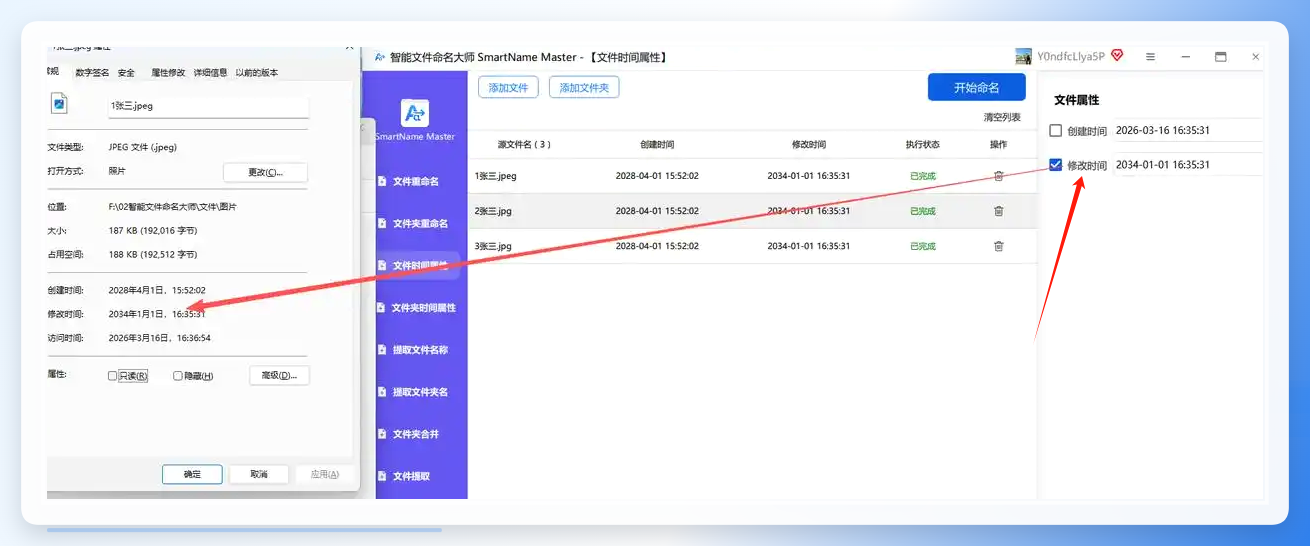Enable the 创建时间 checkbox
Image resolution: width=1310 pixels, height=546 pixels.
click(1055, 130)
